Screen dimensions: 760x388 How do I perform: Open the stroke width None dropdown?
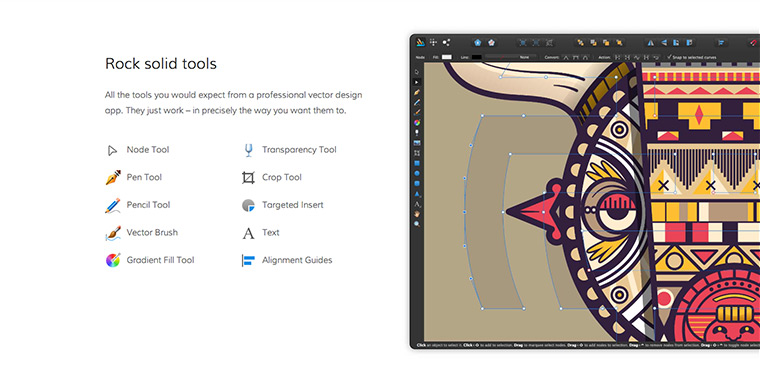511,57
